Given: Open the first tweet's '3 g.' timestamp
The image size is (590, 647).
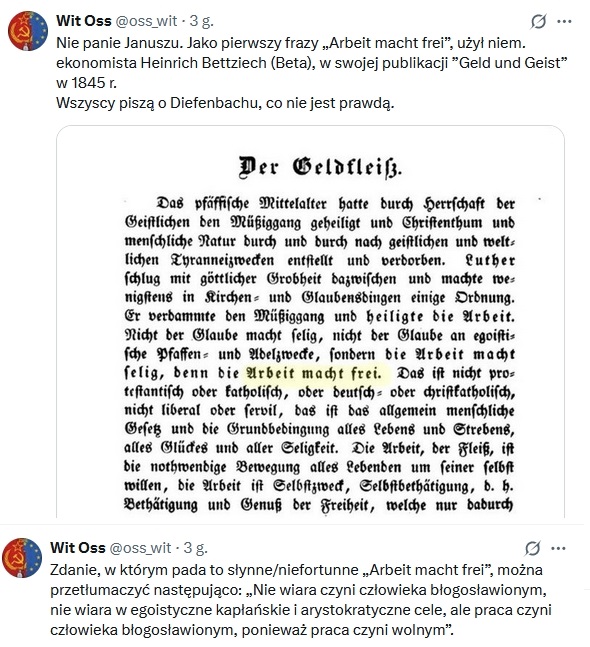Looking at the screenshot, I should coord(201,21).
